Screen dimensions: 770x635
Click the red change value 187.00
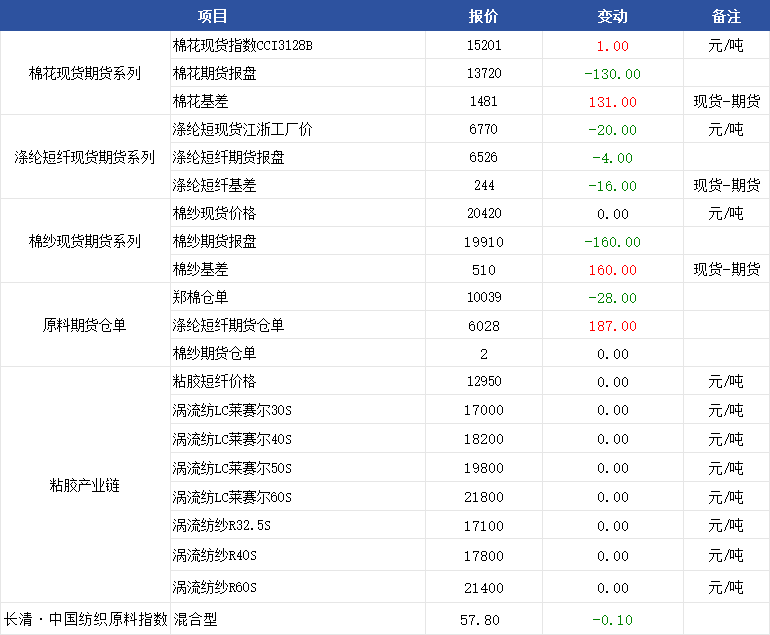[x=612, y=326]
